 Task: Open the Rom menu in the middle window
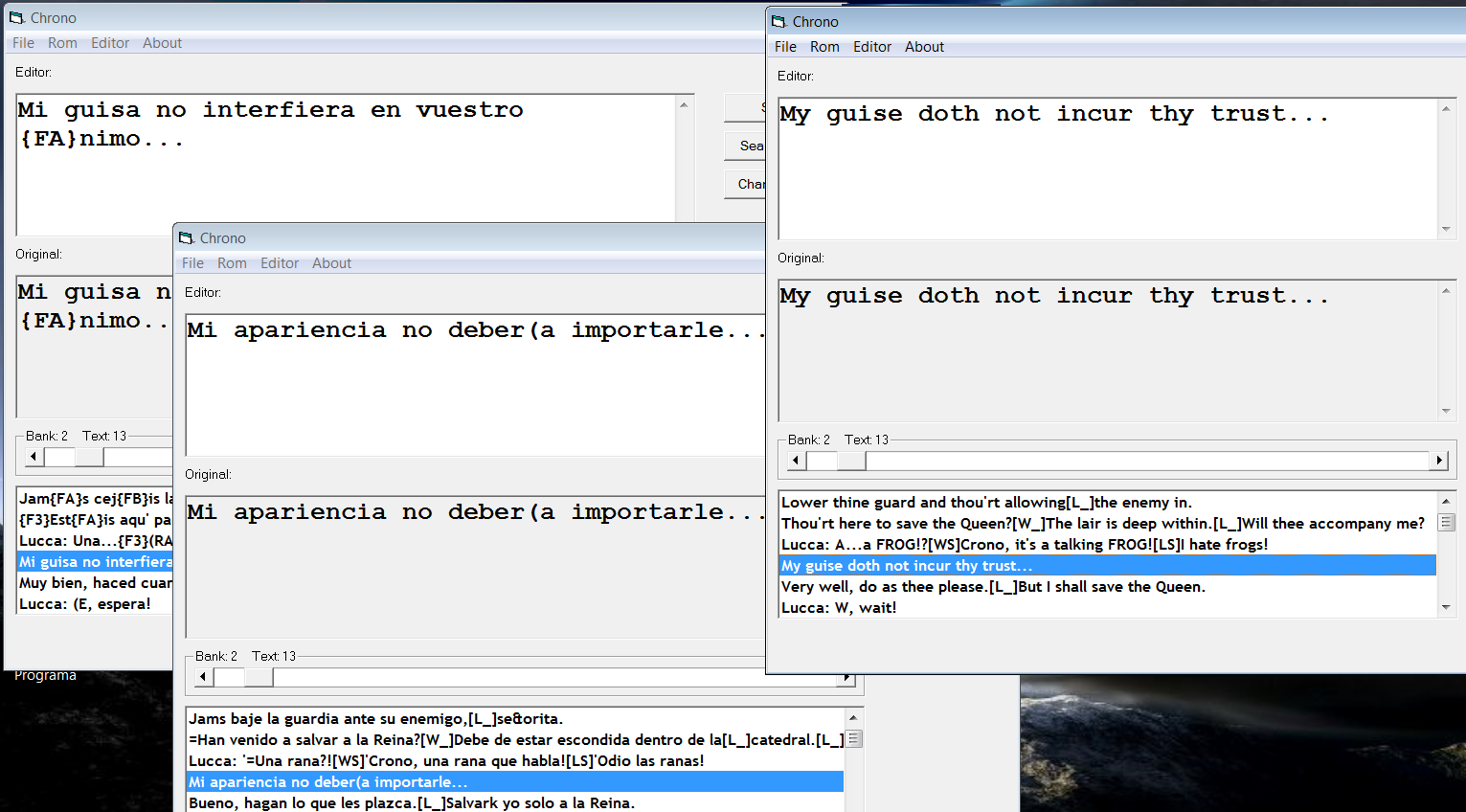tap(232, 263)
